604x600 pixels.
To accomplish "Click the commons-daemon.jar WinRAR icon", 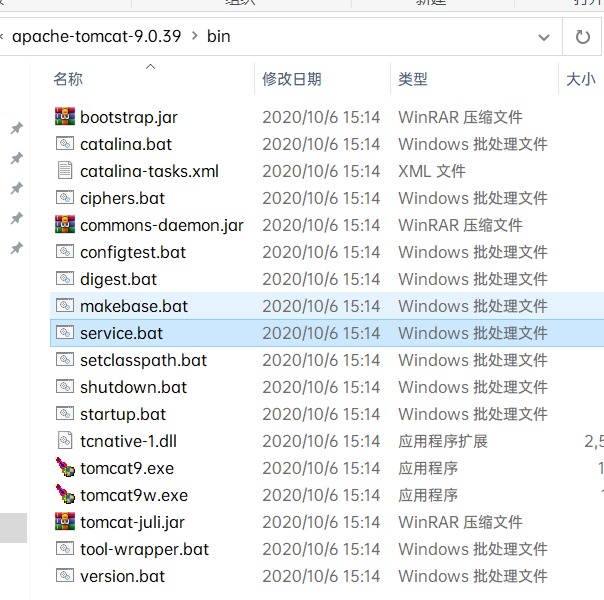I will pos(65,225).
